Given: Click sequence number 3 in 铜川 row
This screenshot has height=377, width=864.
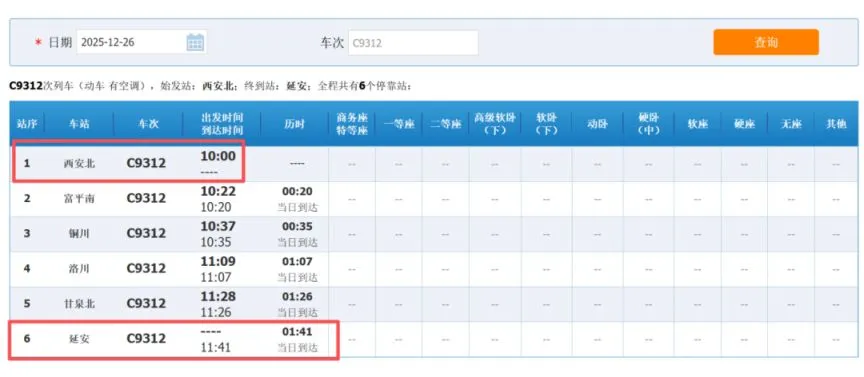Looking at the screenshot, I should pos(26,233).
